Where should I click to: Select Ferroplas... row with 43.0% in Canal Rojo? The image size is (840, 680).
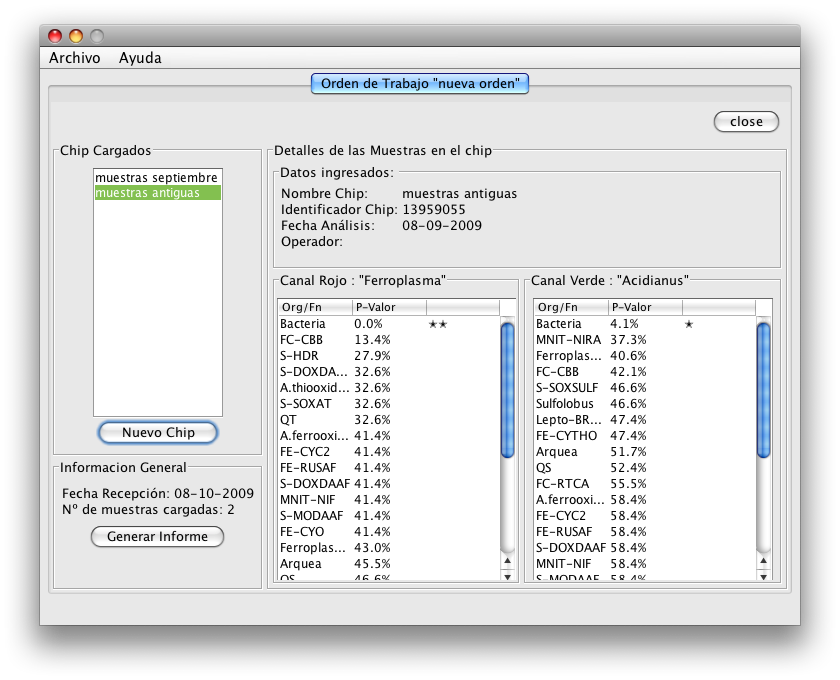point(389,548)
